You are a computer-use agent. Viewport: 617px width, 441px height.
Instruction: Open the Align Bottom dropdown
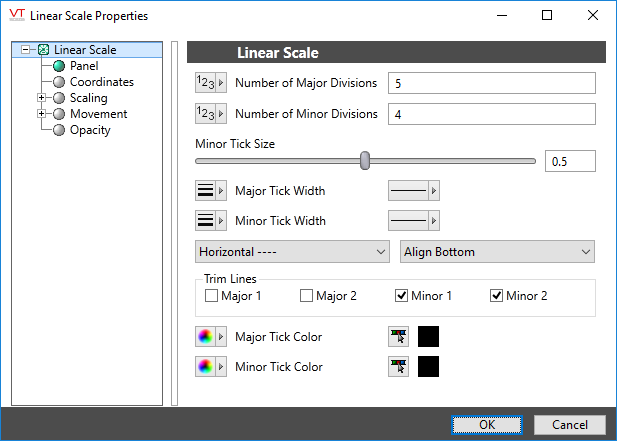[x=497, y=252]
